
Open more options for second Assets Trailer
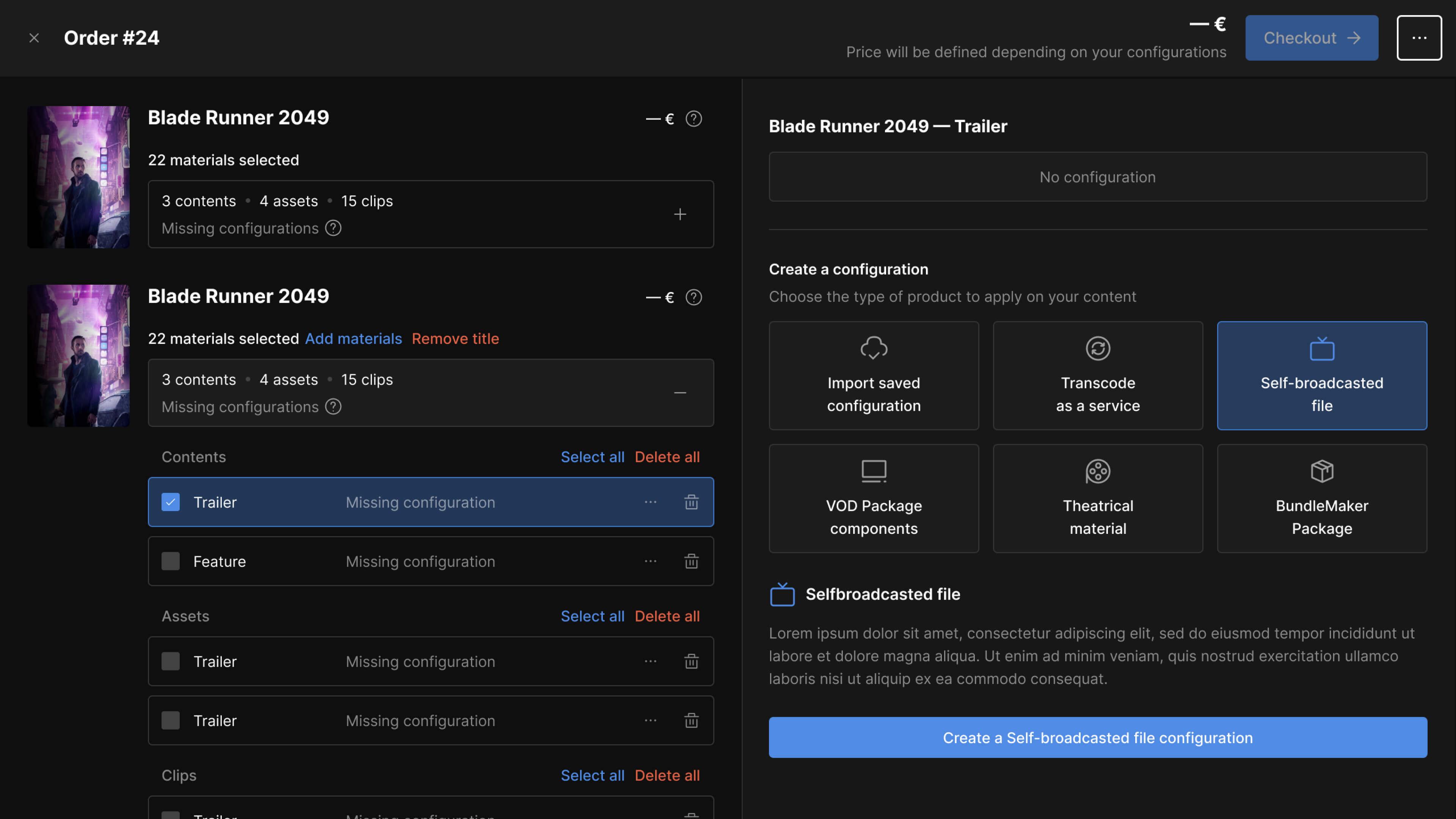pos(651,721)
